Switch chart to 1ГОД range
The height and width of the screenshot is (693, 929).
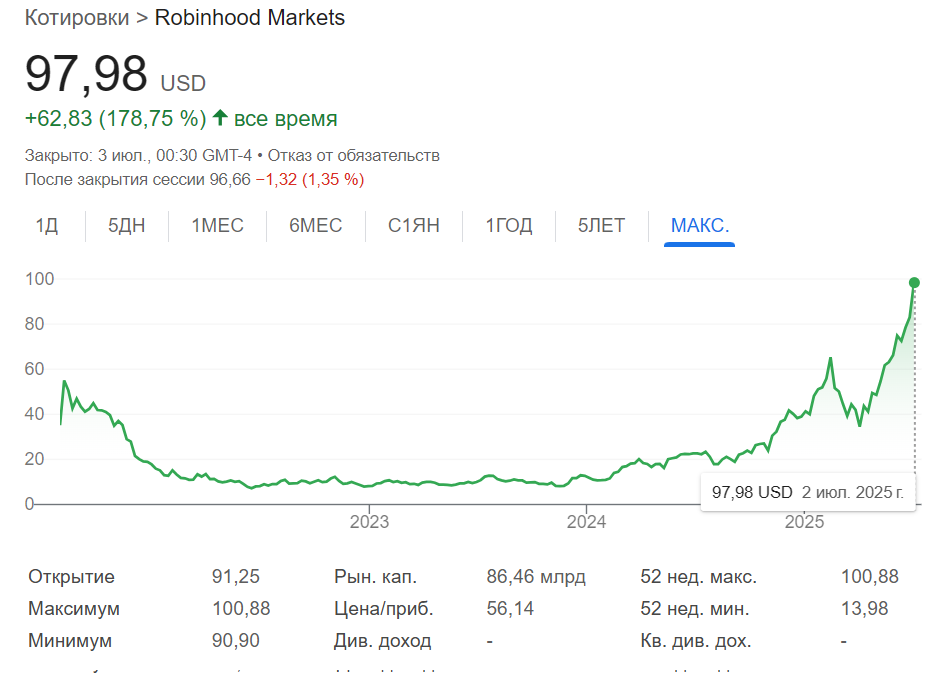509,226
